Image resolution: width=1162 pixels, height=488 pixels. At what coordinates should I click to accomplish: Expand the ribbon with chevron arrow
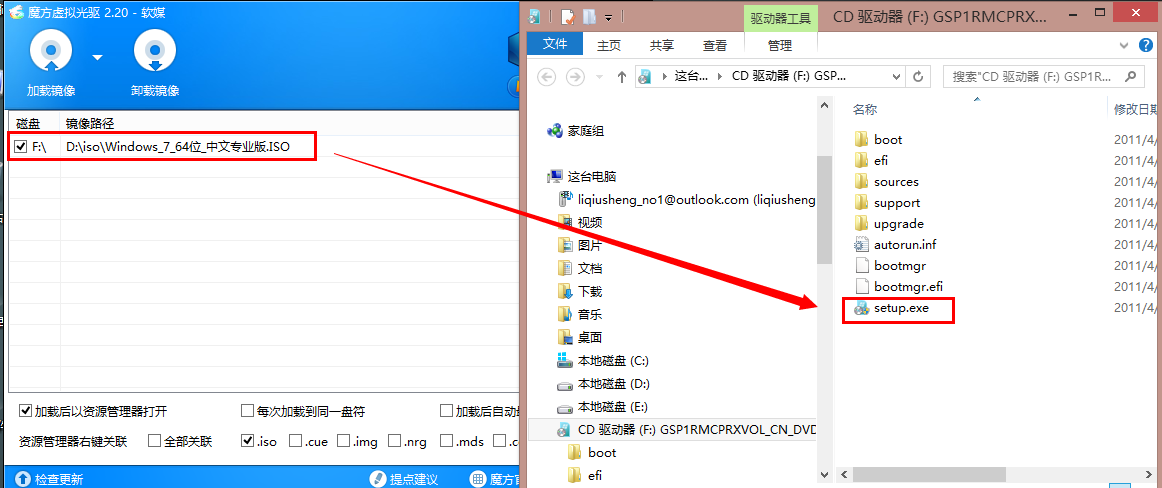pyautogui.click(x=1123, y=45)
